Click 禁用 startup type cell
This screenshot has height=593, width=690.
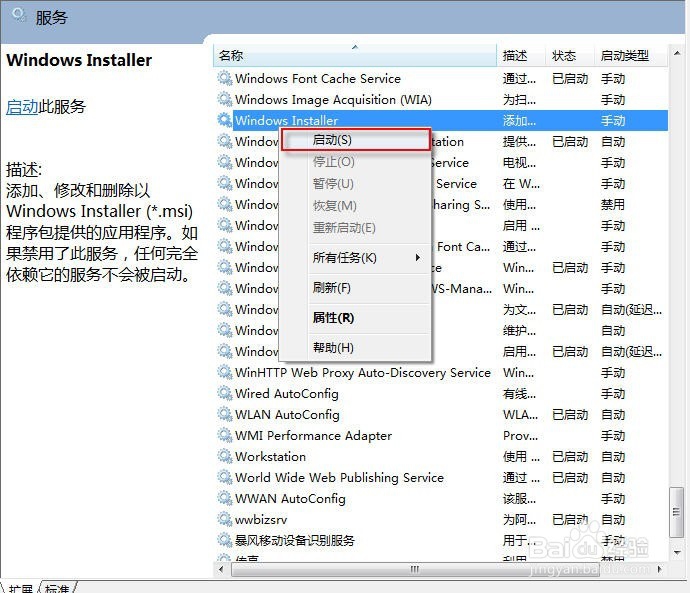pyautogui.click(x=613, y=205)
